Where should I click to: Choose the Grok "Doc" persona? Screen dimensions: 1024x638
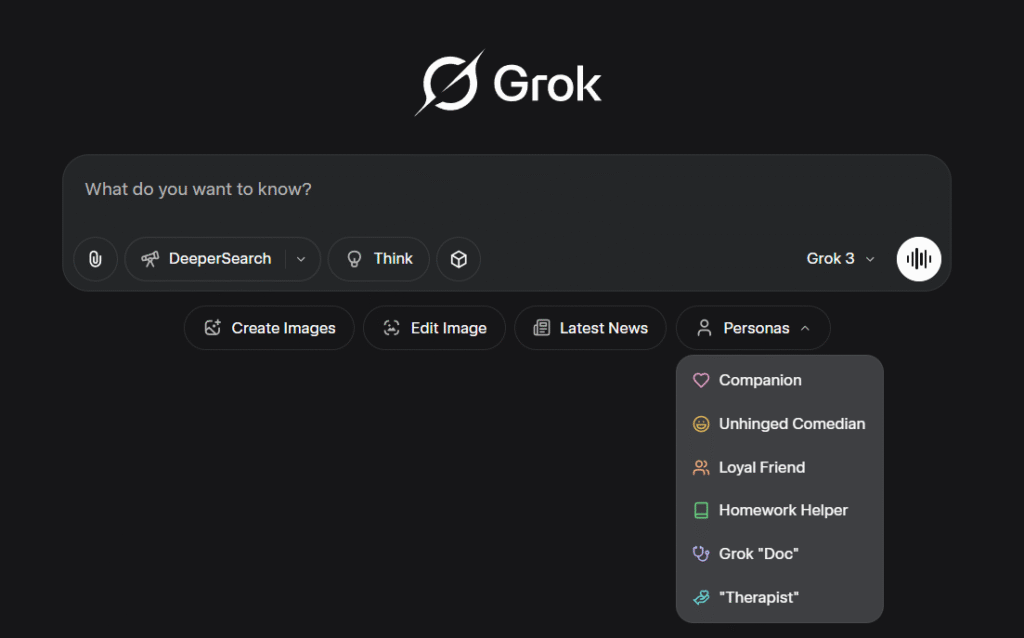click(x=780, y=554)
